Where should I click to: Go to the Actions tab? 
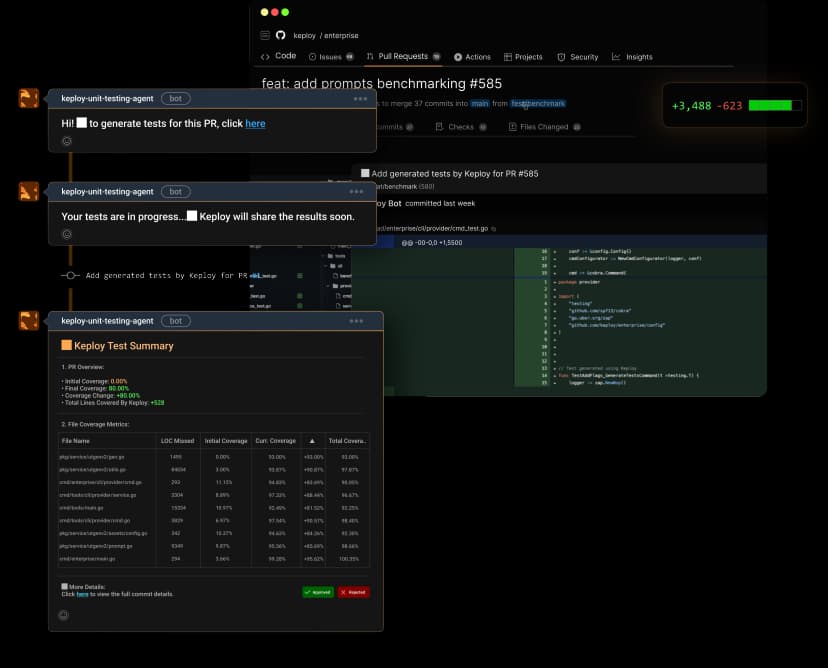click(x=472, y=57)
